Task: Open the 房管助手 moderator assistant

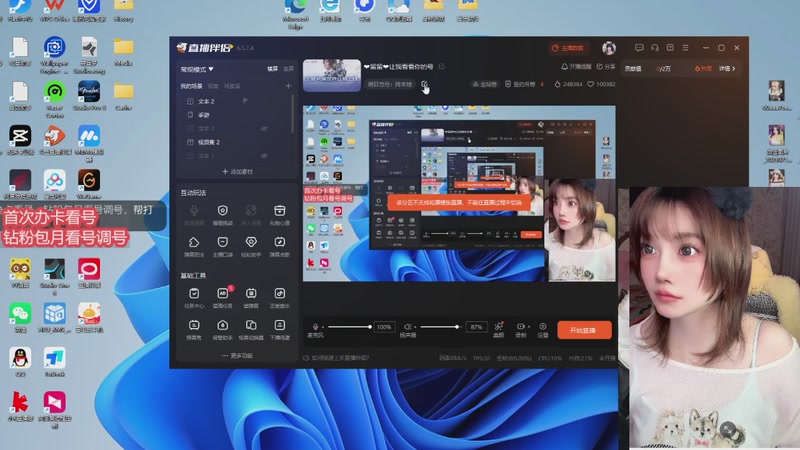Action: point(222,329)
